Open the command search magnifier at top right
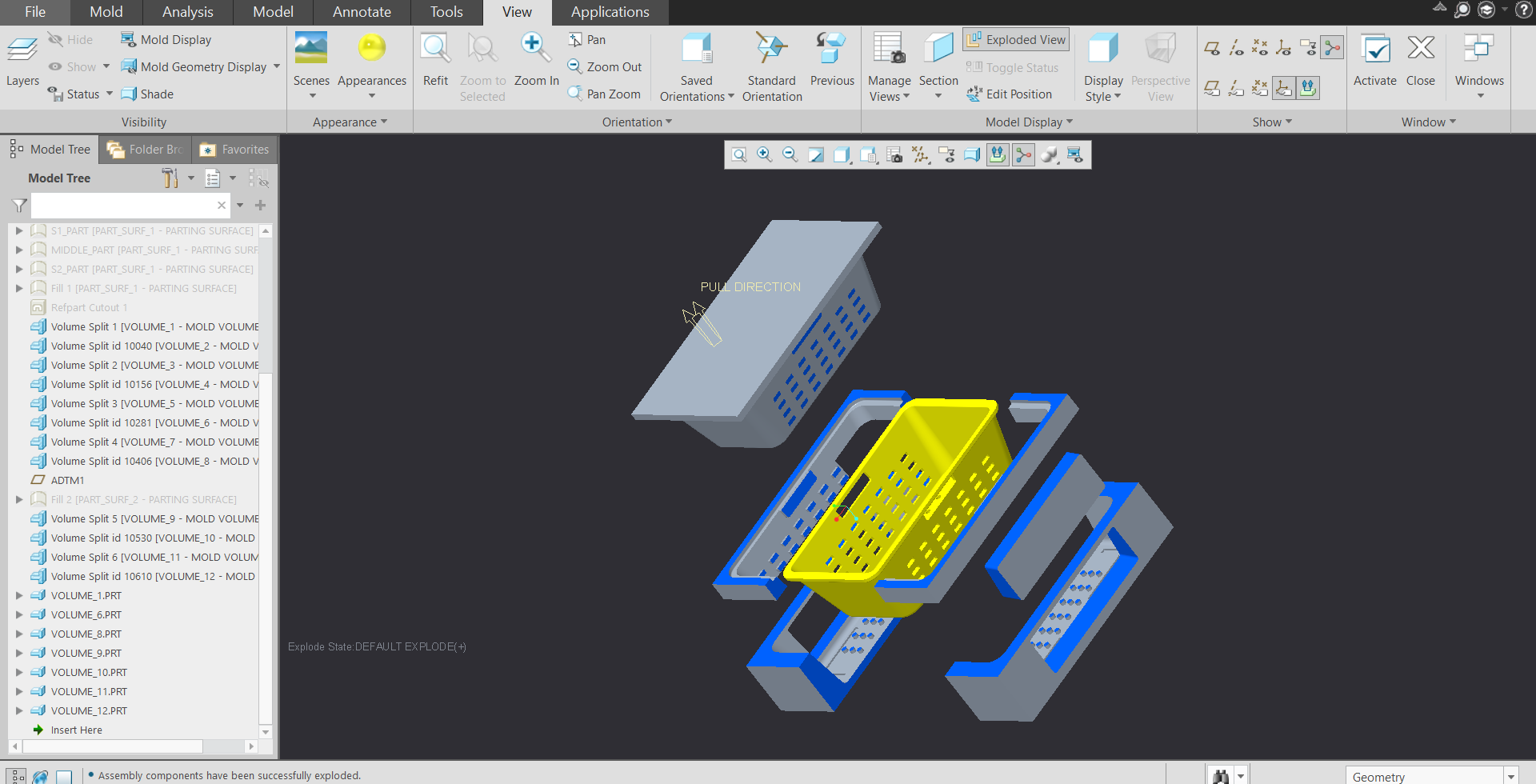The width and height of the screenshot is (1536, 784). click(x=1462, y=10)
